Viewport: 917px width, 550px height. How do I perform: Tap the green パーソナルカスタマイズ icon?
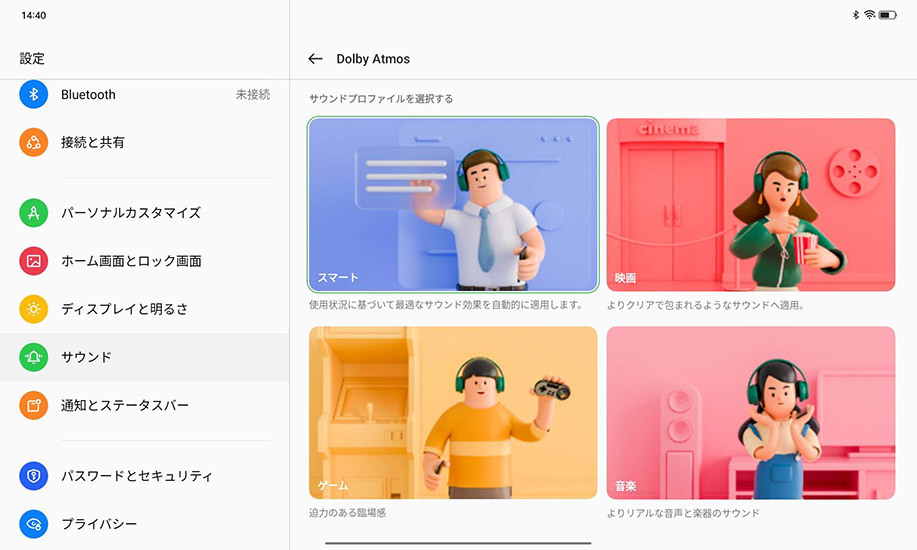point(34,213)
